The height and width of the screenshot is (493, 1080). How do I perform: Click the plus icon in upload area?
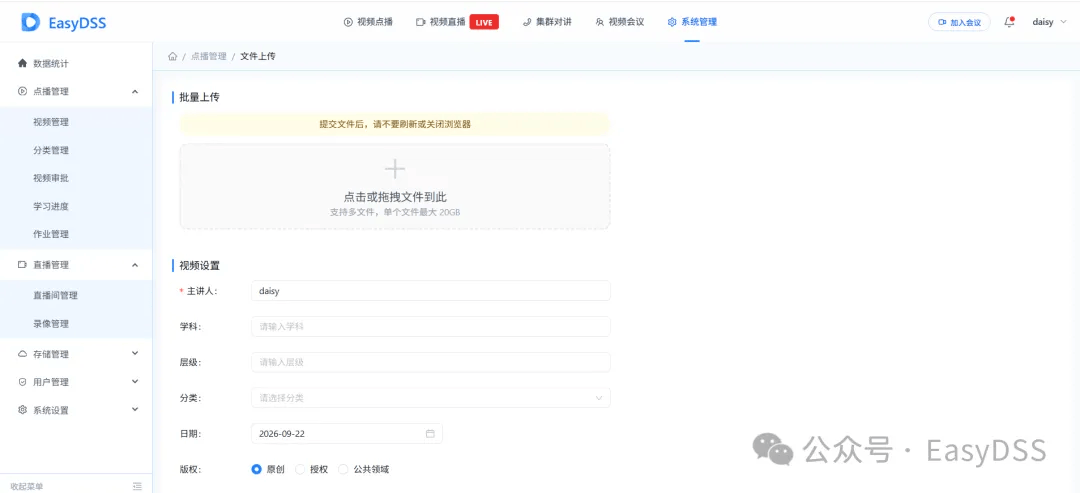pos(395,169)
